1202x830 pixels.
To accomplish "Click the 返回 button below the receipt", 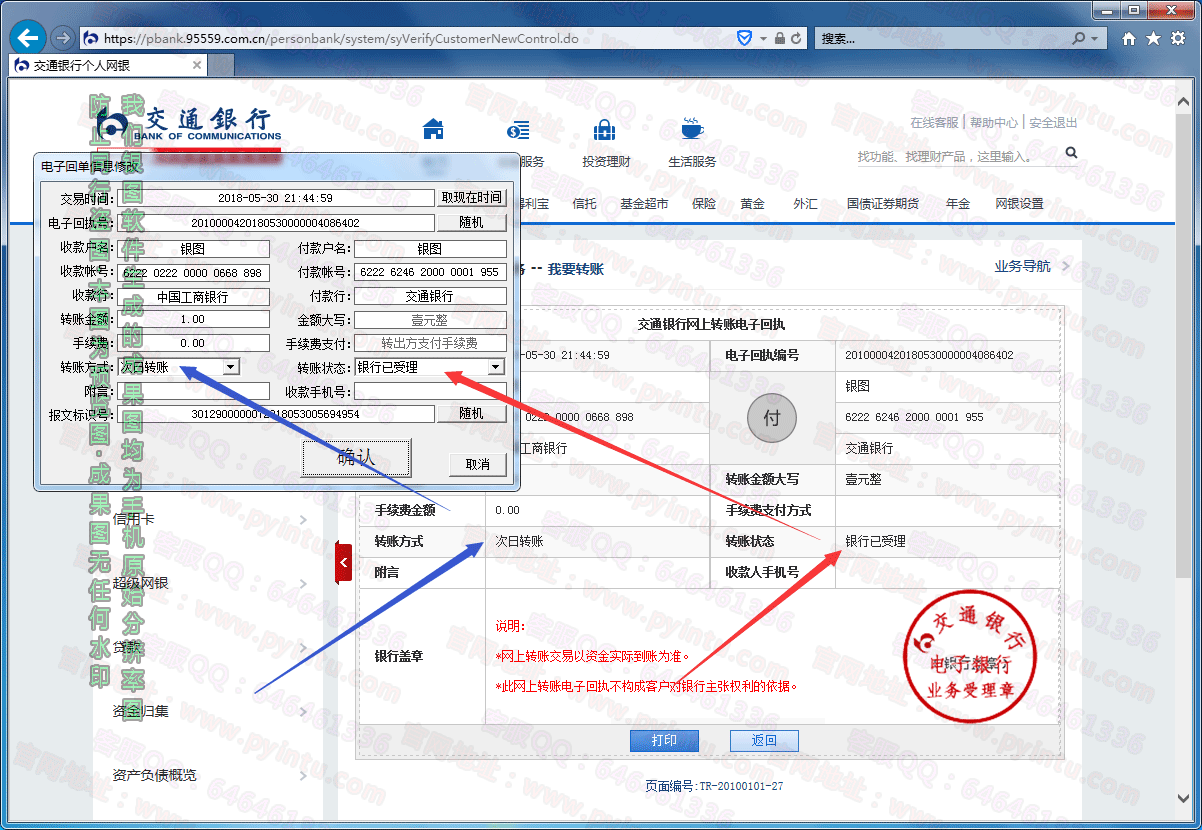I will 764,741.
